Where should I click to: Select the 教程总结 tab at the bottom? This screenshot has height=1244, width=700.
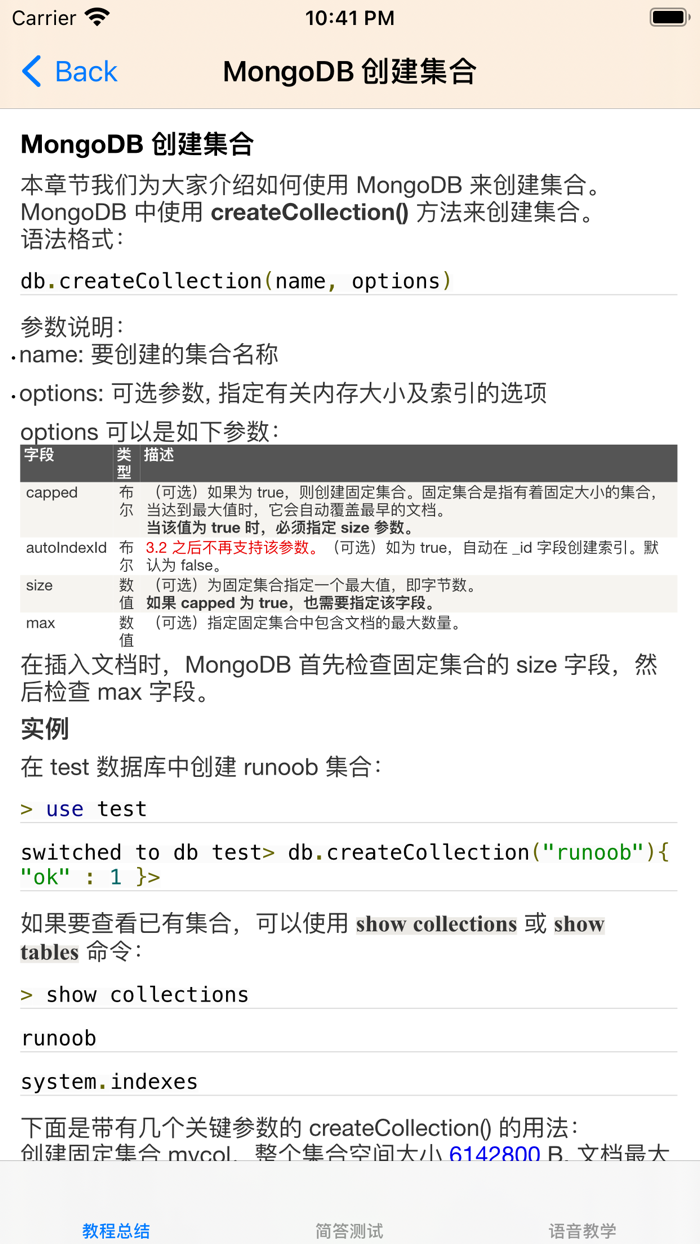tap(116, 1230)
